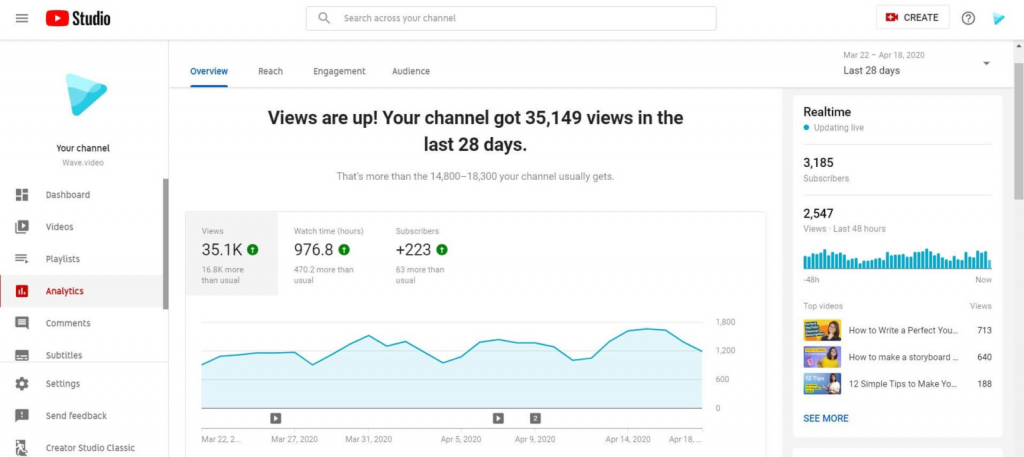Expand the Last 28 days date range dropdown
1024x457 pixels.
917,63
